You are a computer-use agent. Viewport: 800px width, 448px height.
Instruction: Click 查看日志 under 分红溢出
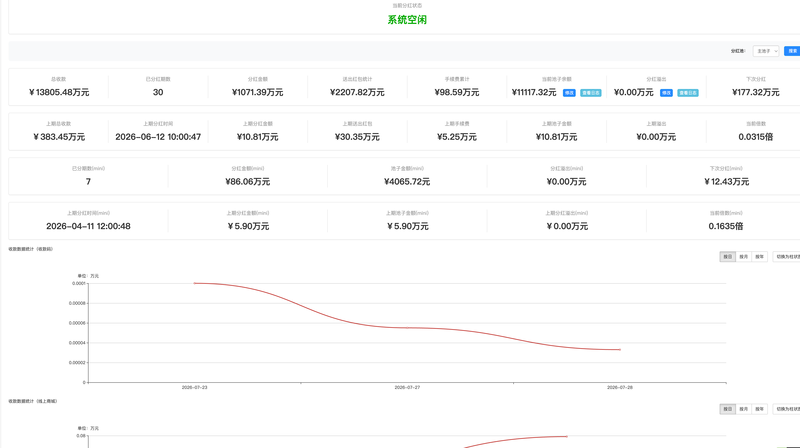(688, 93)
